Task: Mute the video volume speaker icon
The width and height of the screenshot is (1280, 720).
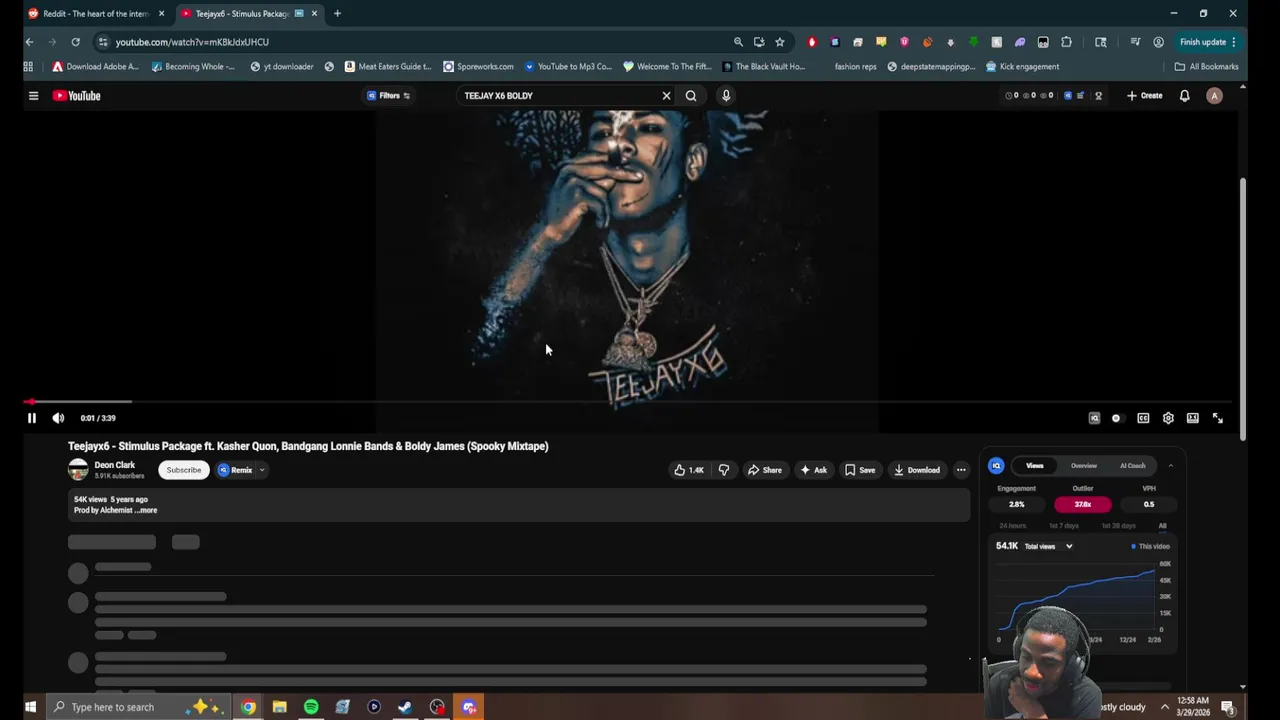Action: [x=58, y=418]
